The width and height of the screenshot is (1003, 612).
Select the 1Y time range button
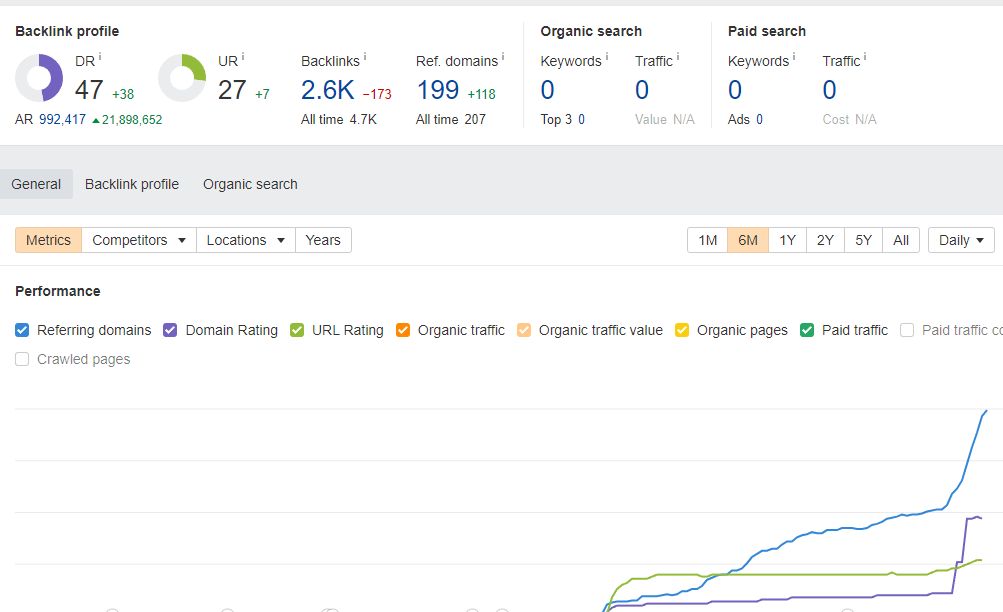pyautogui.click(x=787, y=240)
